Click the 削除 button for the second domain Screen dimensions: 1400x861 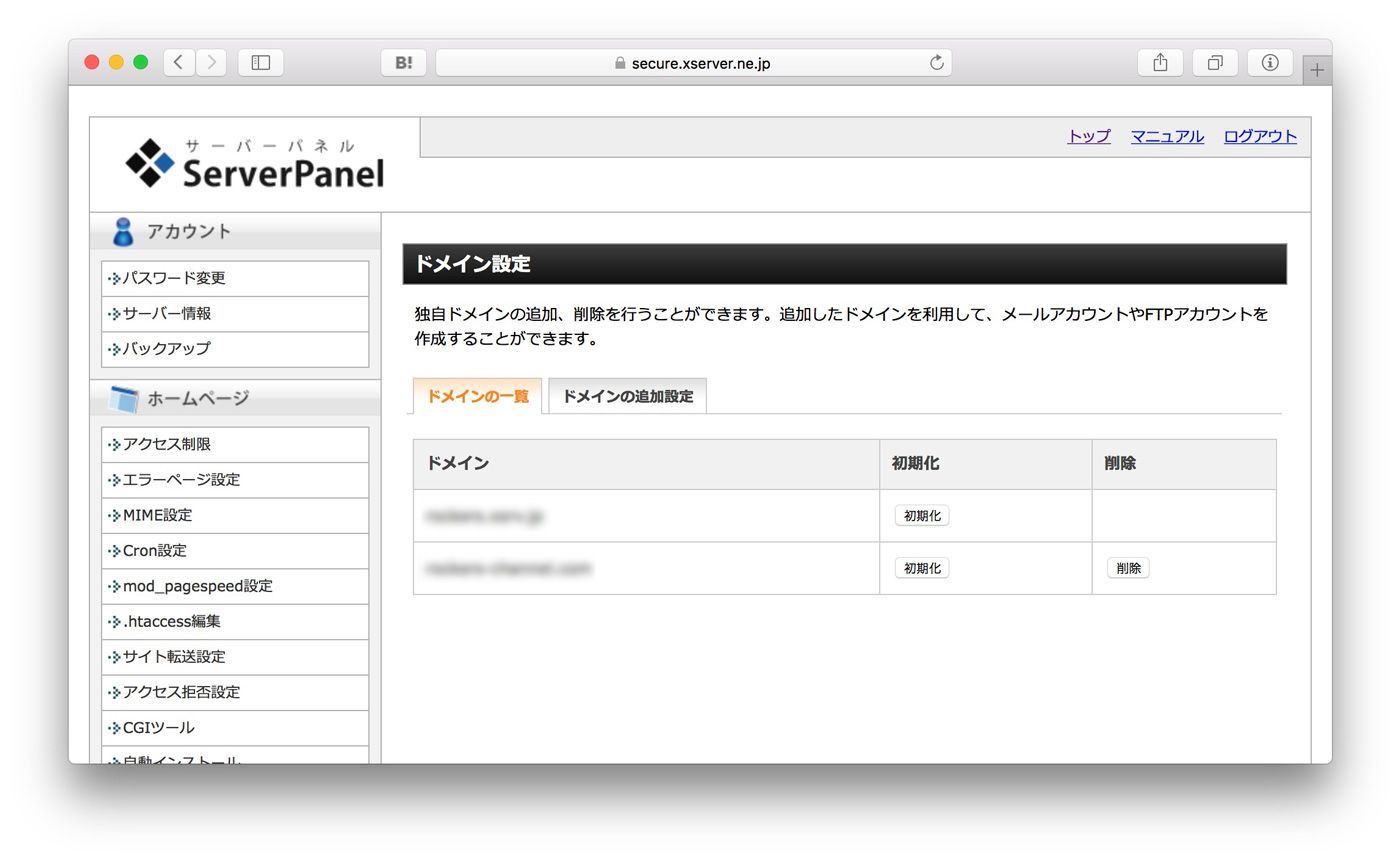click(1127, 567)
